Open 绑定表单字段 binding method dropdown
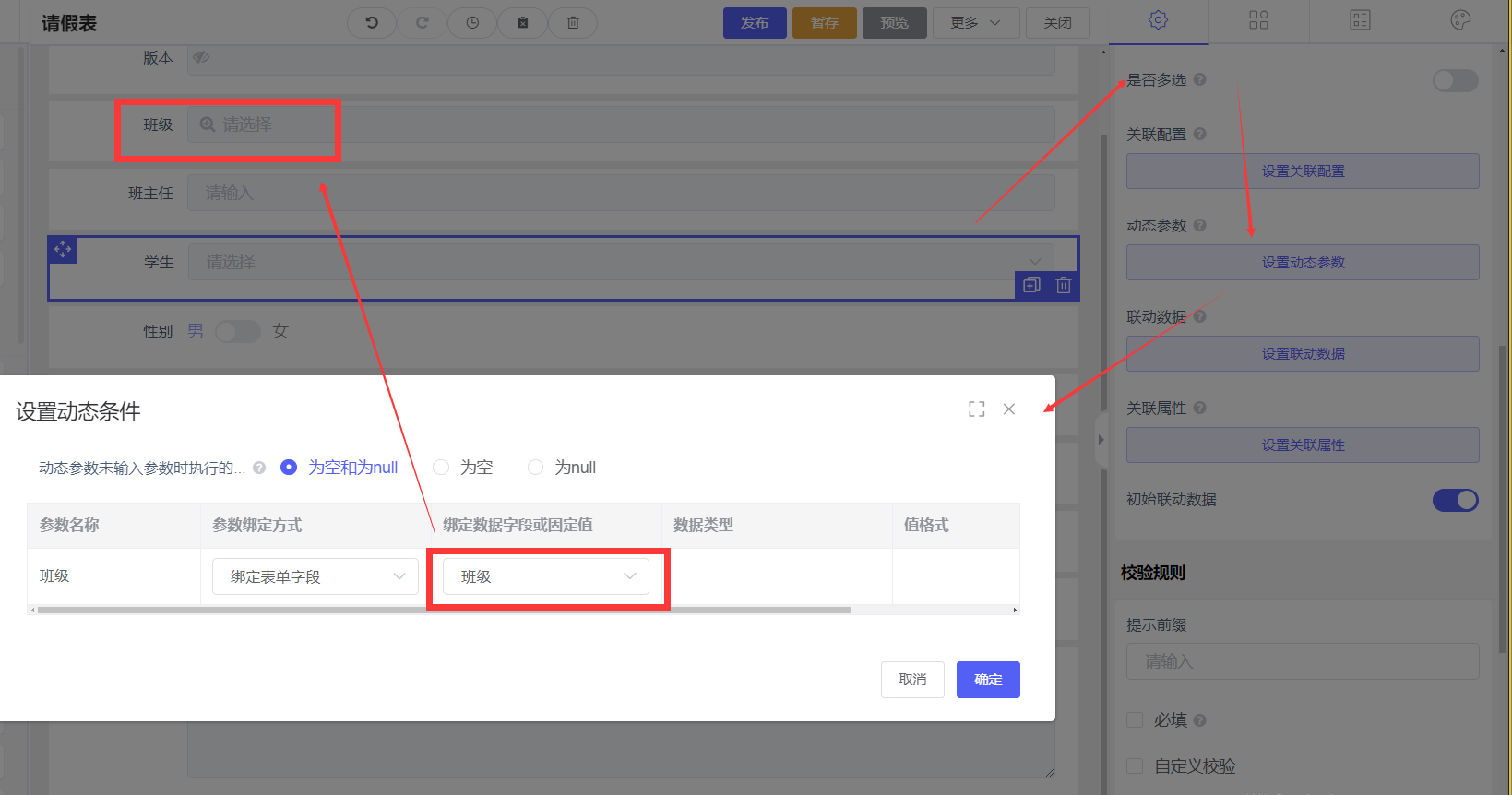 coord(315,576)
